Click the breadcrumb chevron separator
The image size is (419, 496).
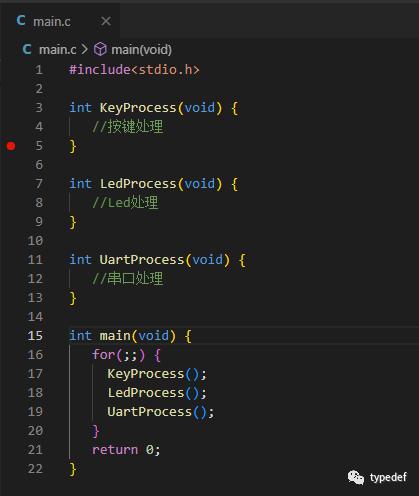coord(85,50)
